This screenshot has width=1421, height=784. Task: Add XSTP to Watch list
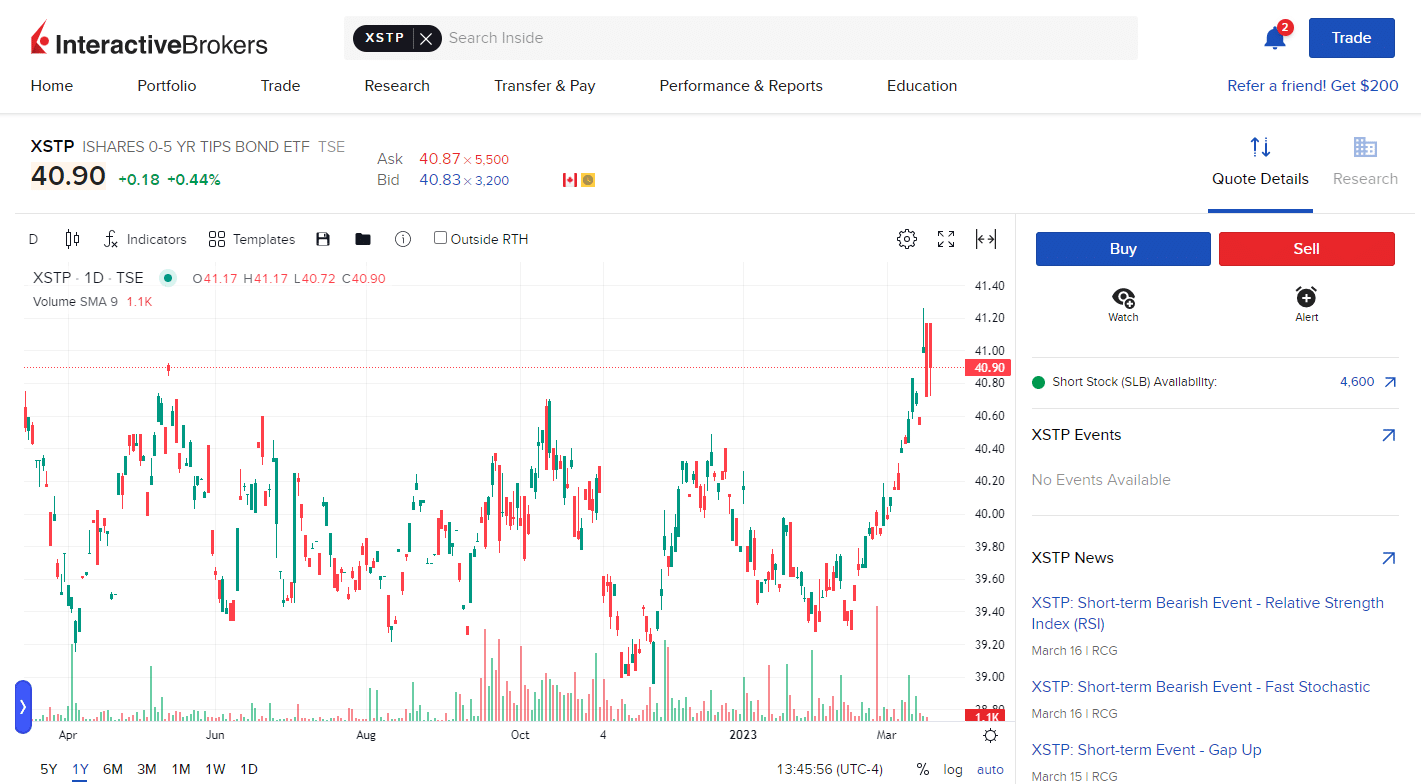(1123, 305)
